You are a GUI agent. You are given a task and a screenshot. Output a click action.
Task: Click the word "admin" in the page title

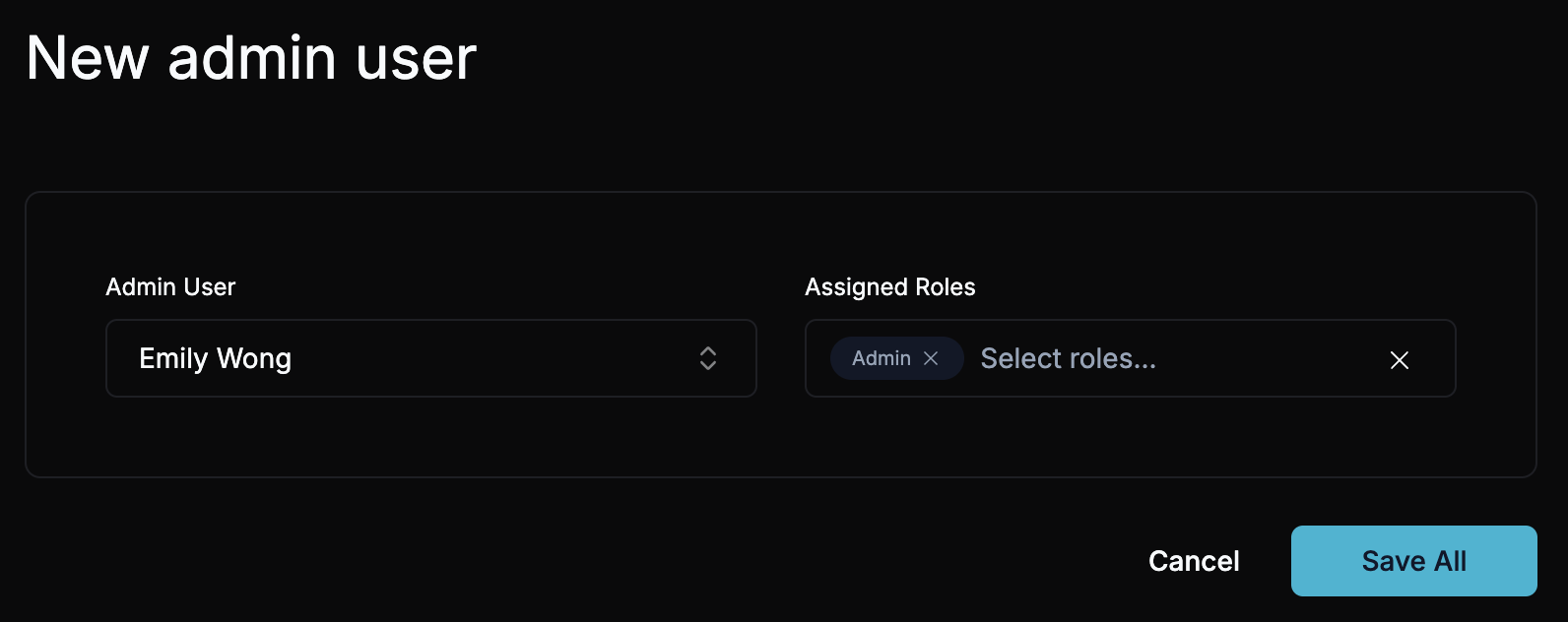tap(251, 57)
